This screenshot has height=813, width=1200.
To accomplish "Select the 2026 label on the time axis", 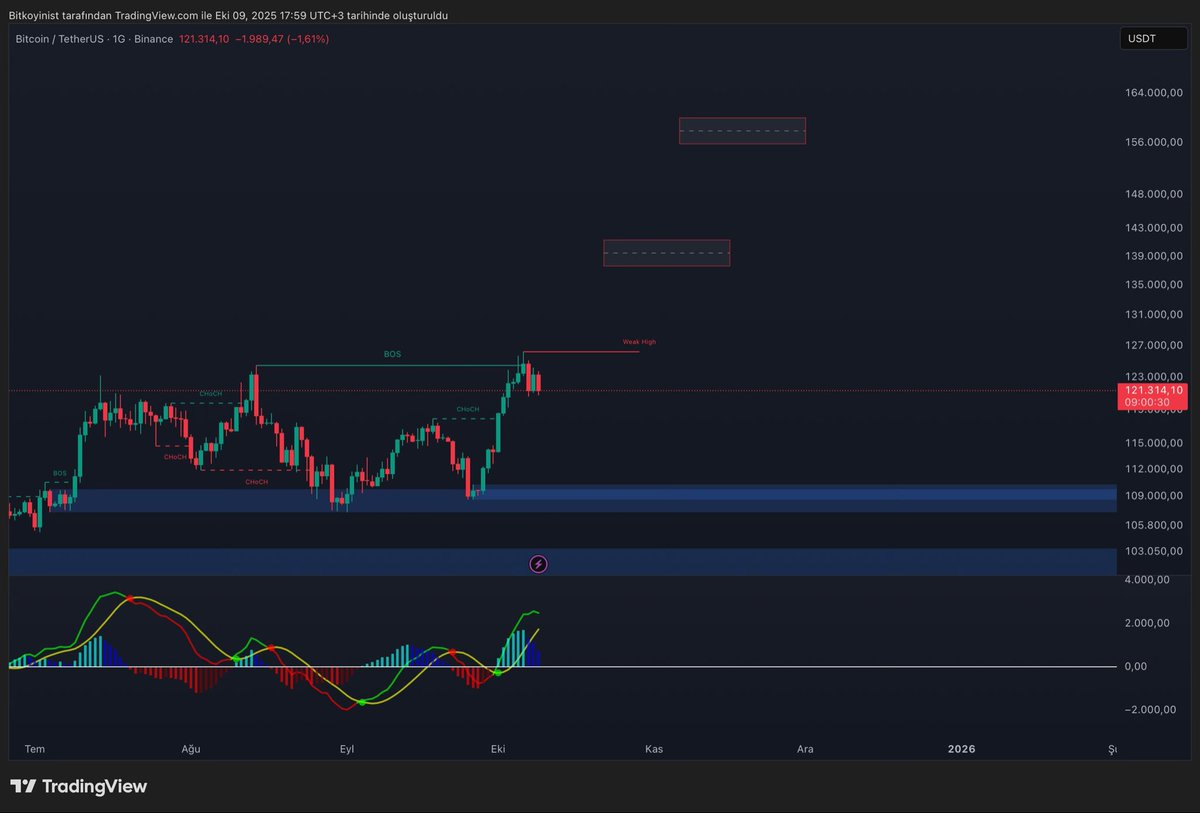I will point(961,748).
